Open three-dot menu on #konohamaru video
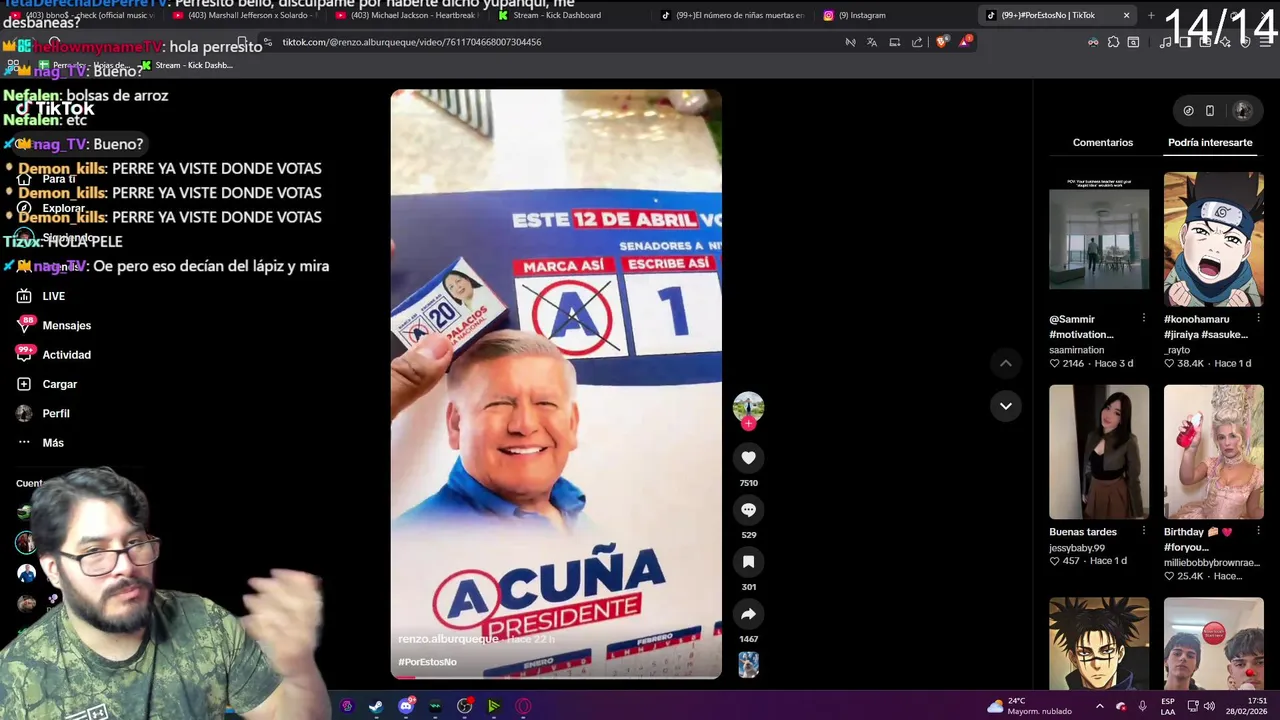 click(1258, 318)
